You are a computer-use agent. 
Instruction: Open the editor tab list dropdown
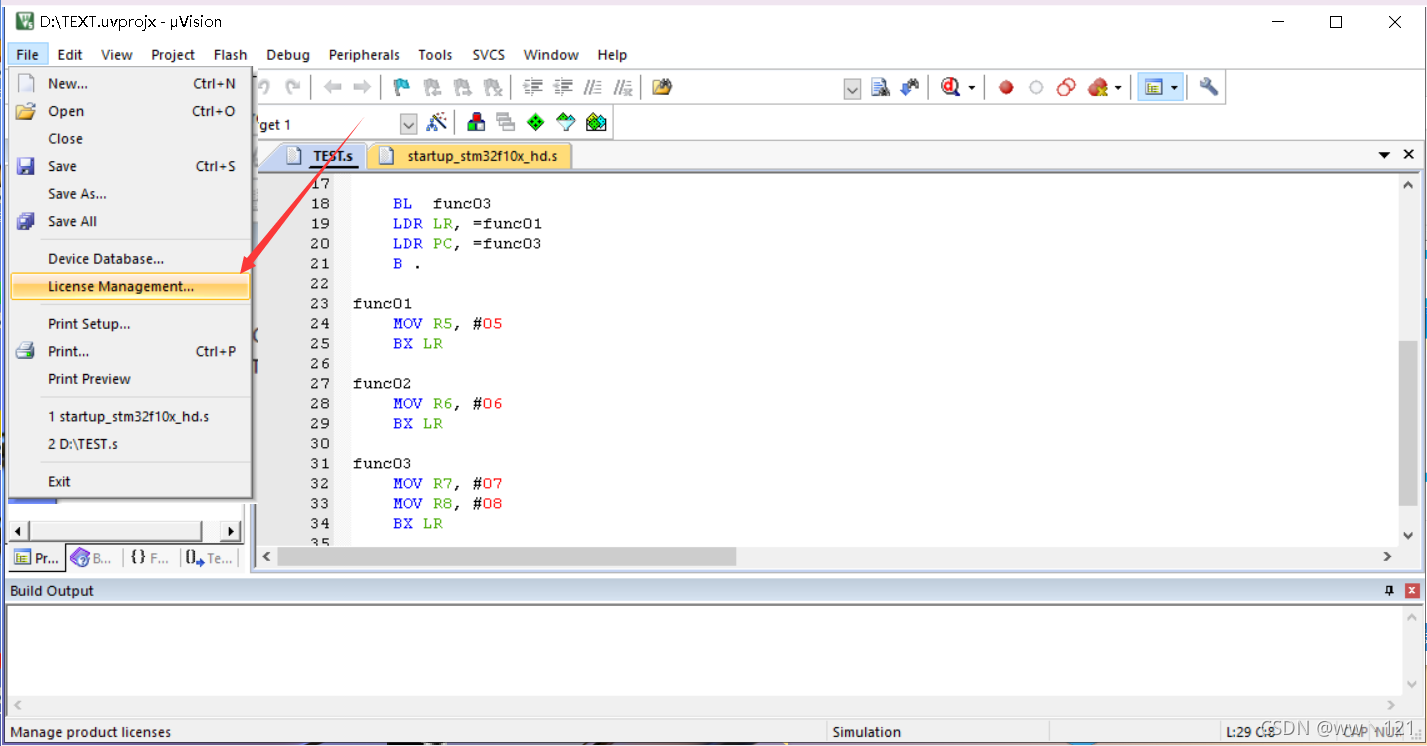(x=1385, y=155)
